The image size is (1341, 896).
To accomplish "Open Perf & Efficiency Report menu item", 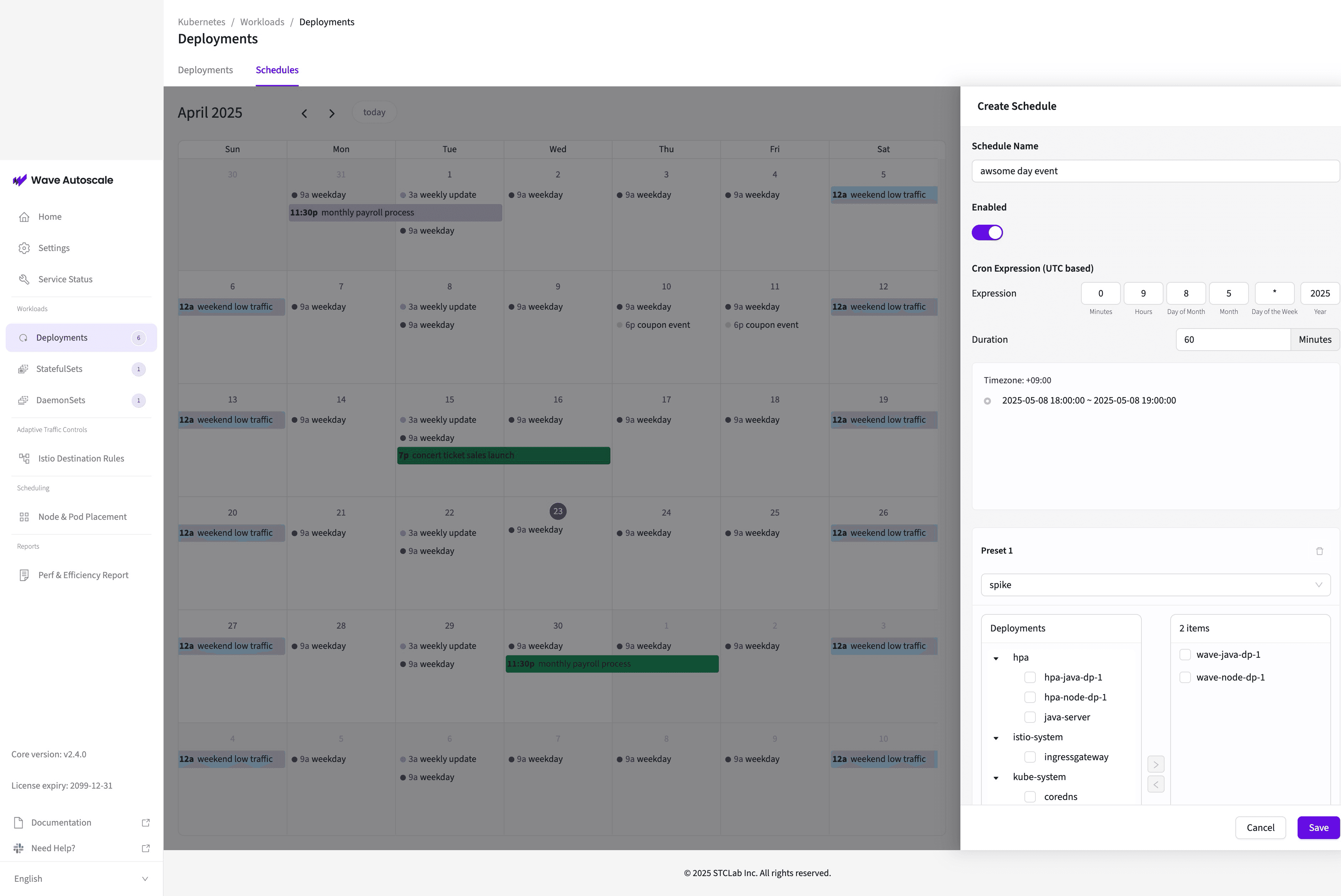I will [x=81, y=575].
